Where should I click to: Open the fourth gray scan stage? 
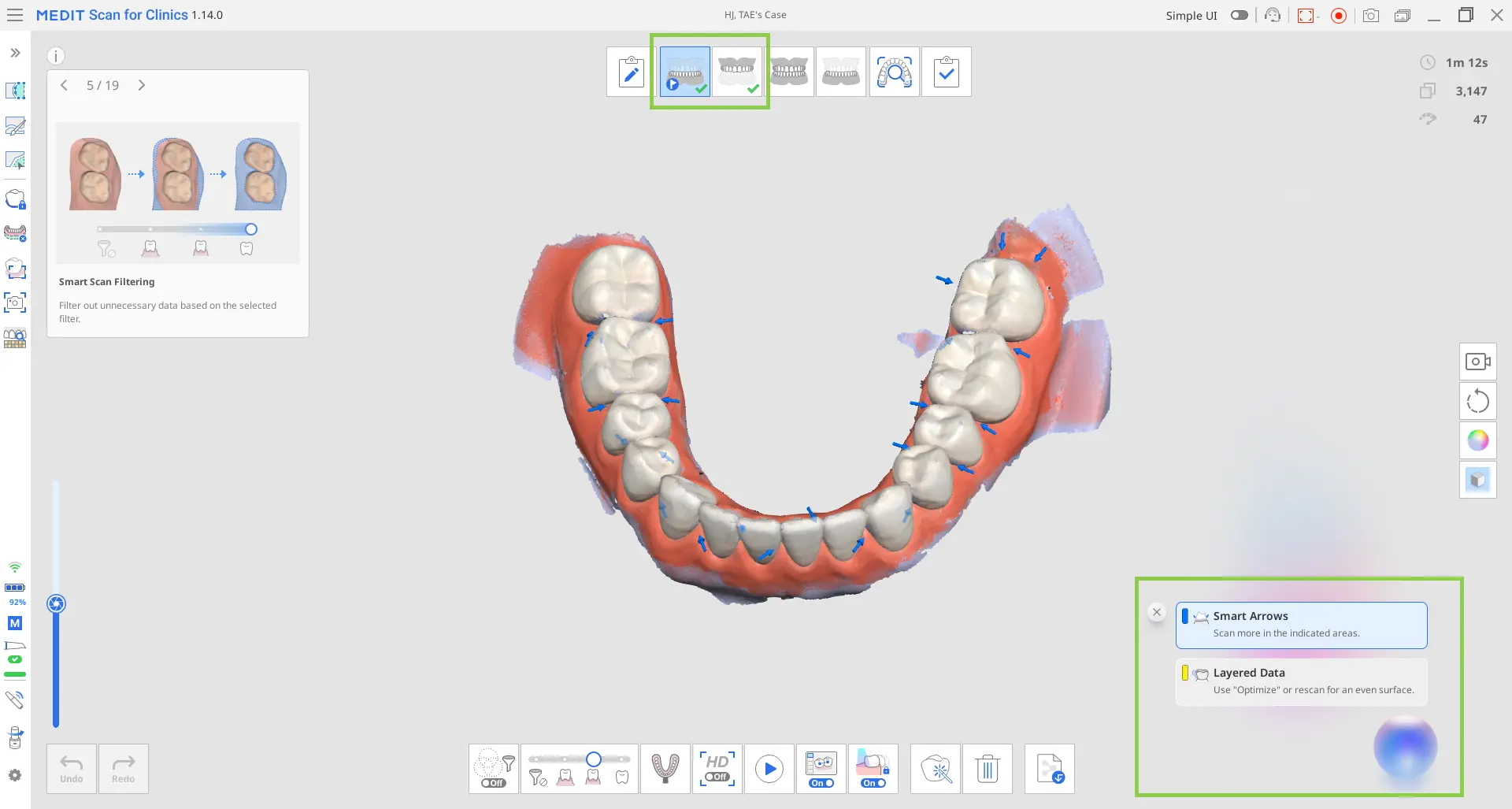click(x=841, y=72)
